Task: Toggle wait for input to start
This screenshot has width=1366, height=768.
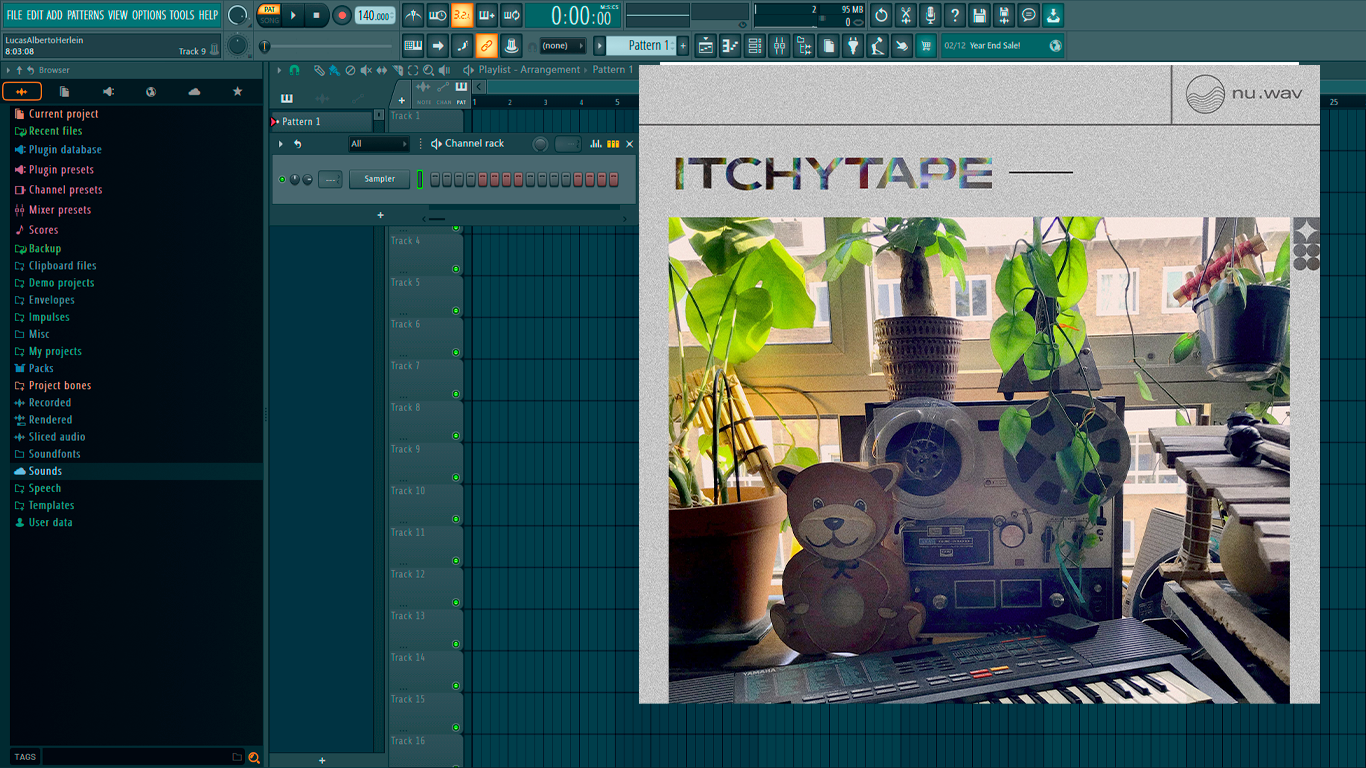Action: tap(438, 15)
